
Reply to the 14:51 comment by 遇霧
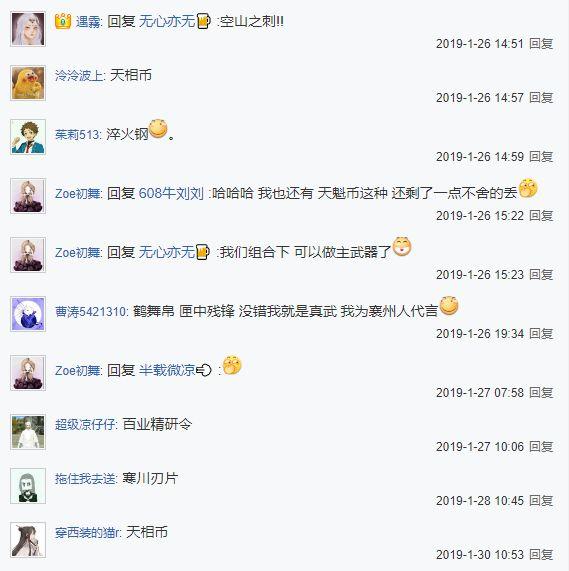tap(541, 44)
